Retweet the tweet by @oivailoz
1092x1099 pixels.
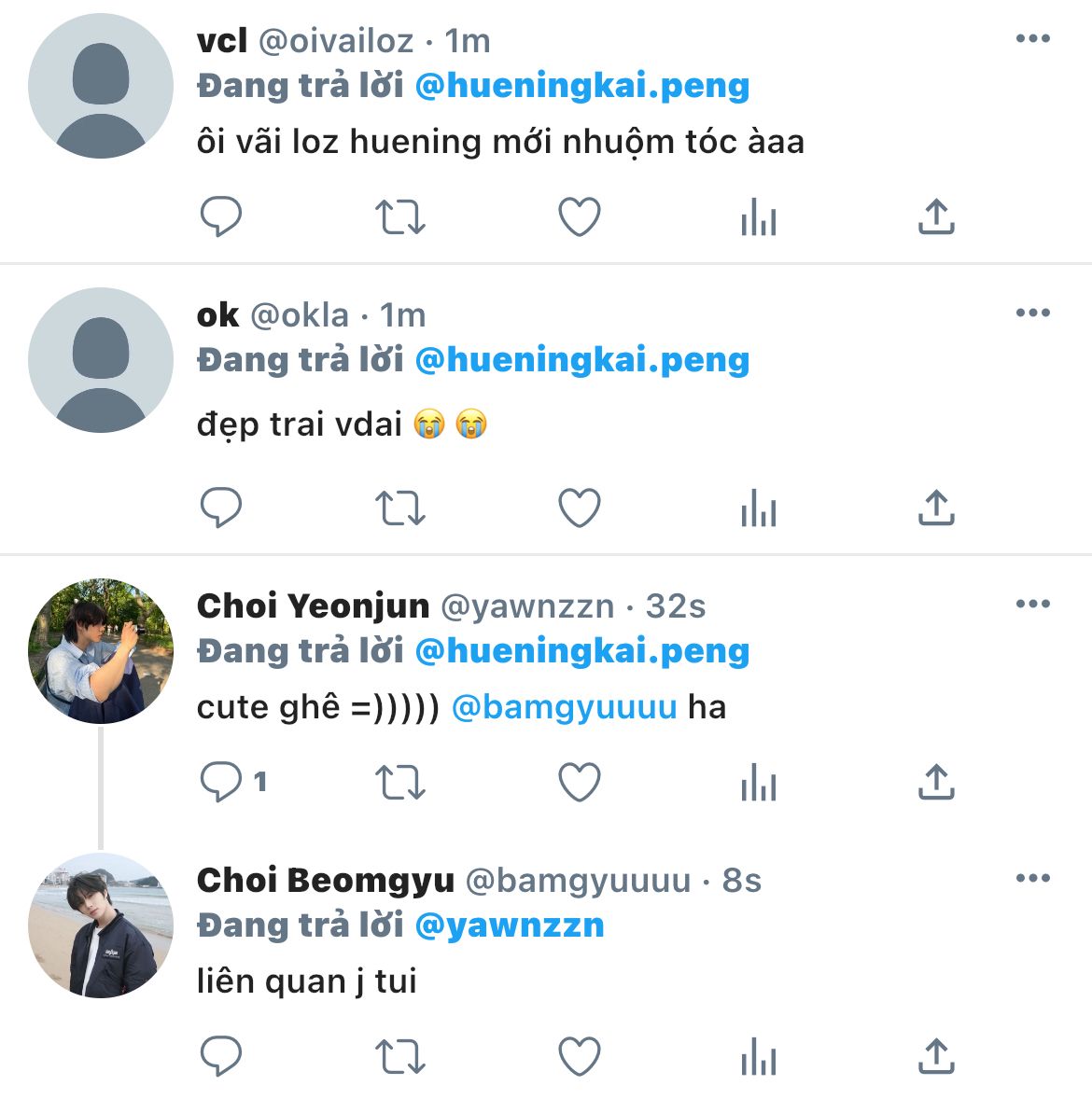click(x=399, y=216)
